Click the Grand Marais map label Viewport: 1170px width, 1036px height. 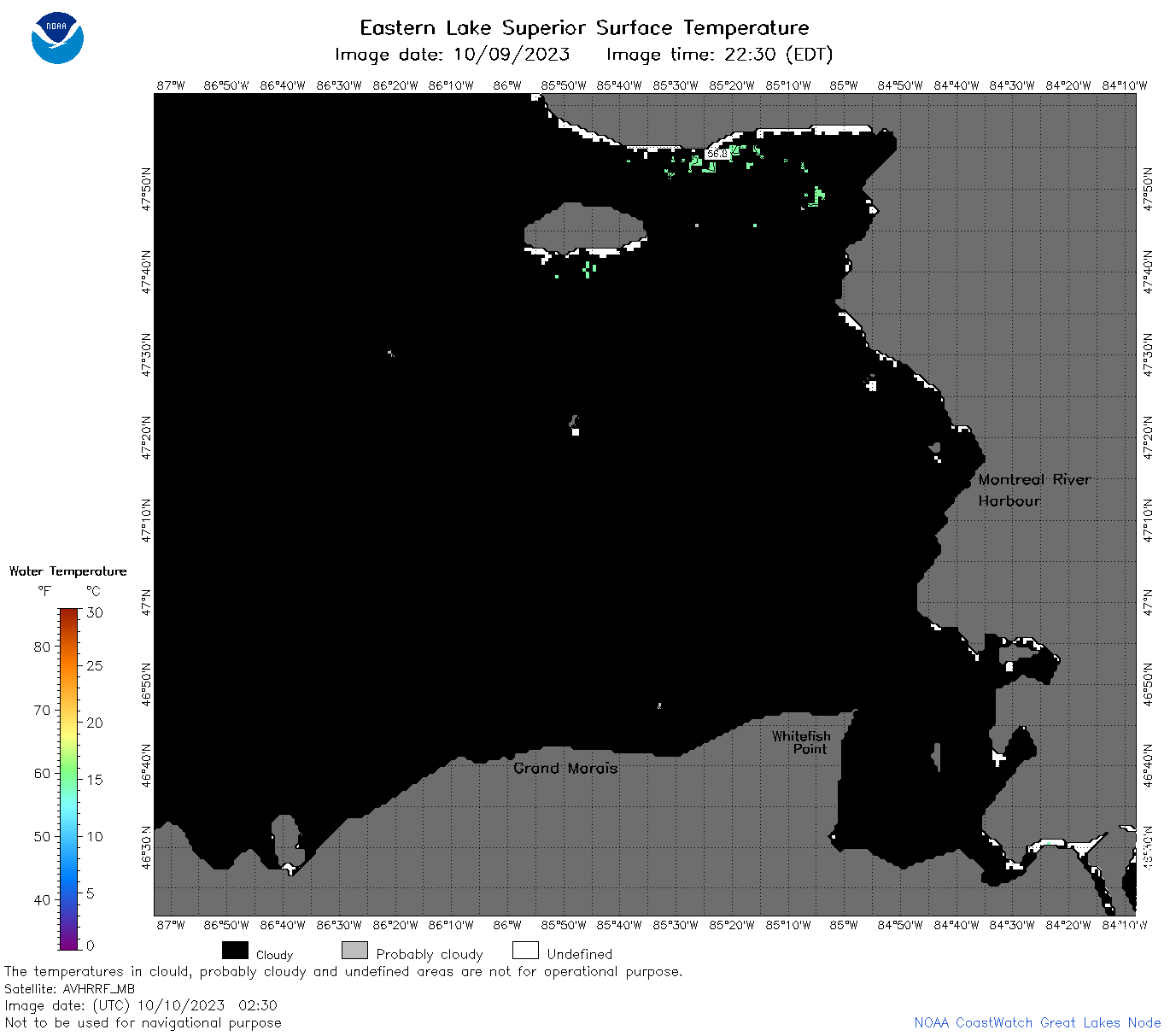565,768
